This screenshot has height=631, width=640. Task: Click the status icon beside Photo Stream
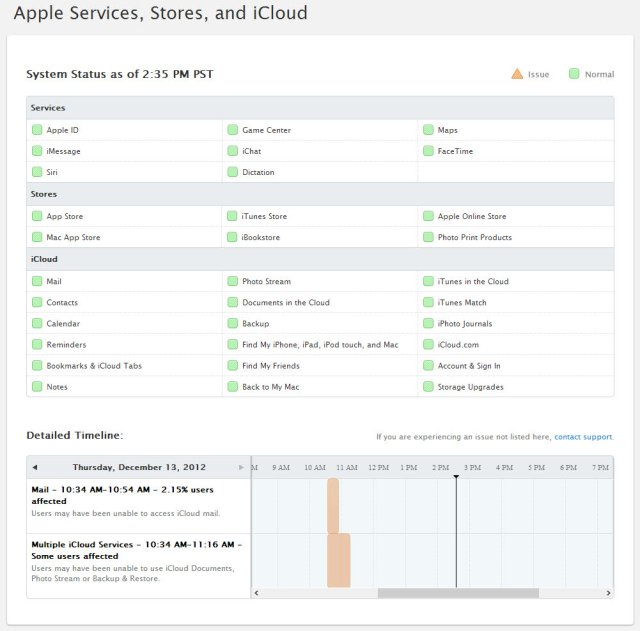233,282
